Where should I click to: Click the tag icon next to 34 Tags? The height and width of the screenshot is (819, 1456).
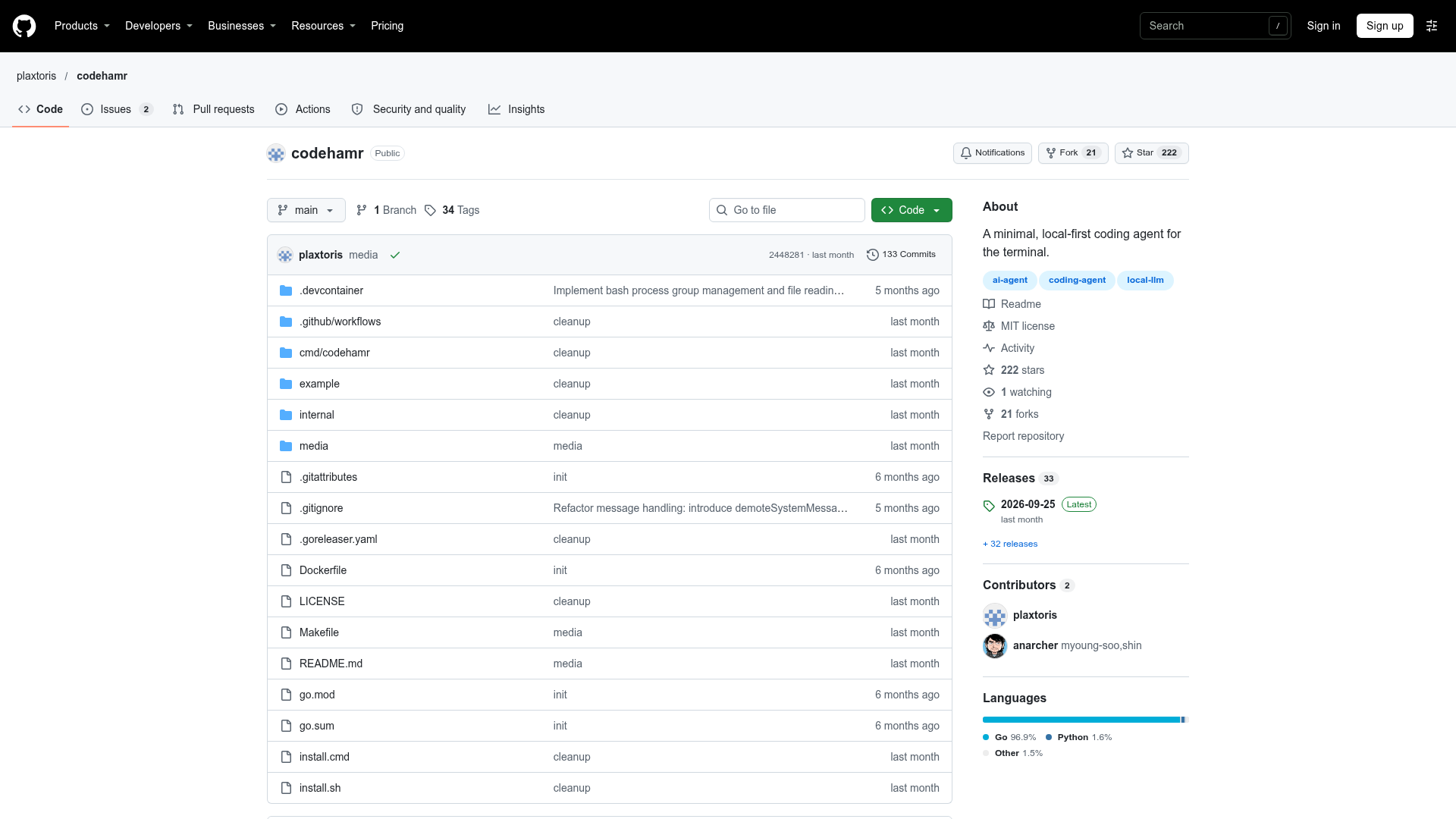pyautogui.click(x=430, y=210)
